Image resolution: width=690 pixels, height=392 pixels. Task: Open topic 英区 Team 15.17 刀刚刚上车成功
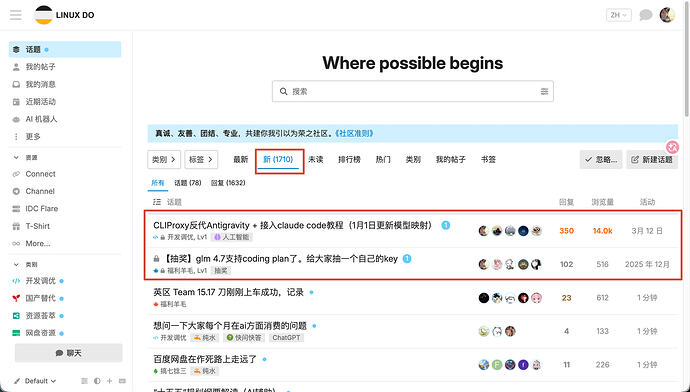pos(228,292)
